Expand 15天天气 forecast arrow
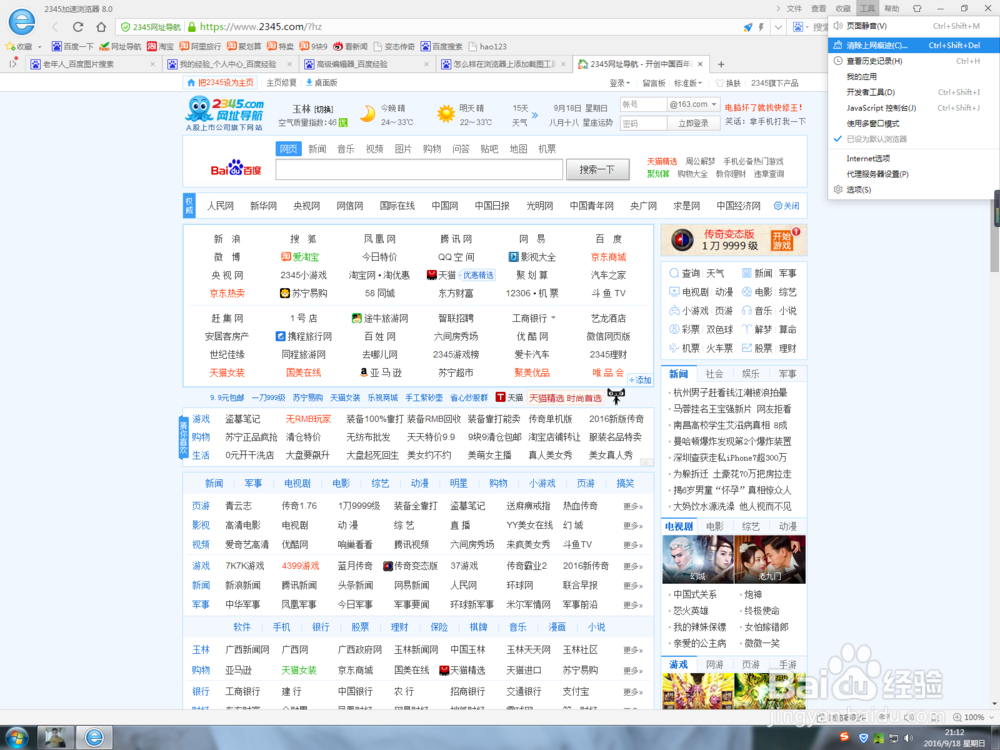The width and height of the screenshot is (1000, 750). pos(534,115)
